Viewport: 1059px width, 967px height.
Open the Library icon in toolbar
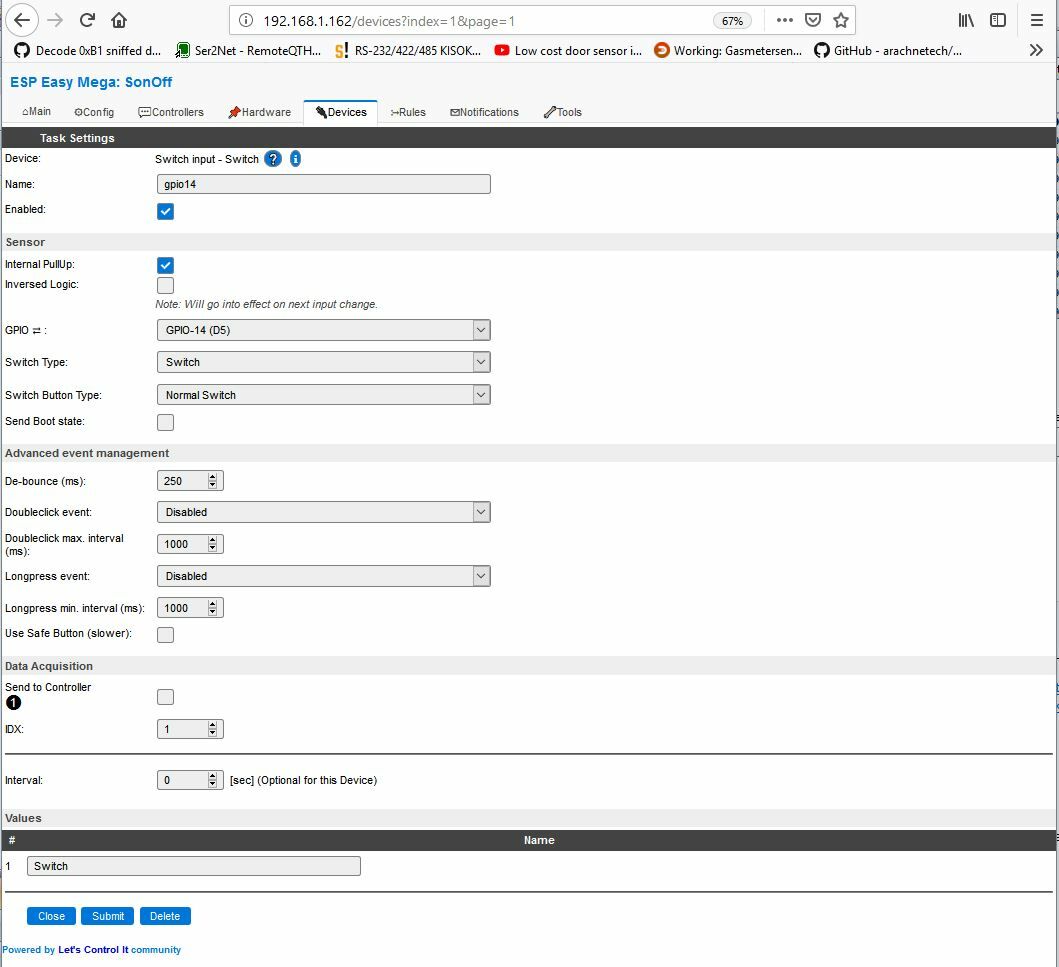pyautogui.click(x=966, y=20)
